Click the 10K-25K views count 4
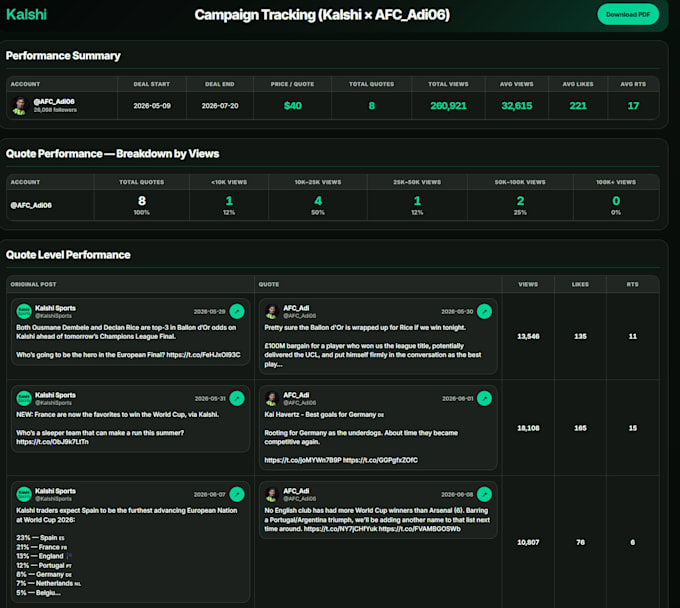Image resolution: width=680 pixels, height=608 pixels. (318, 201)
